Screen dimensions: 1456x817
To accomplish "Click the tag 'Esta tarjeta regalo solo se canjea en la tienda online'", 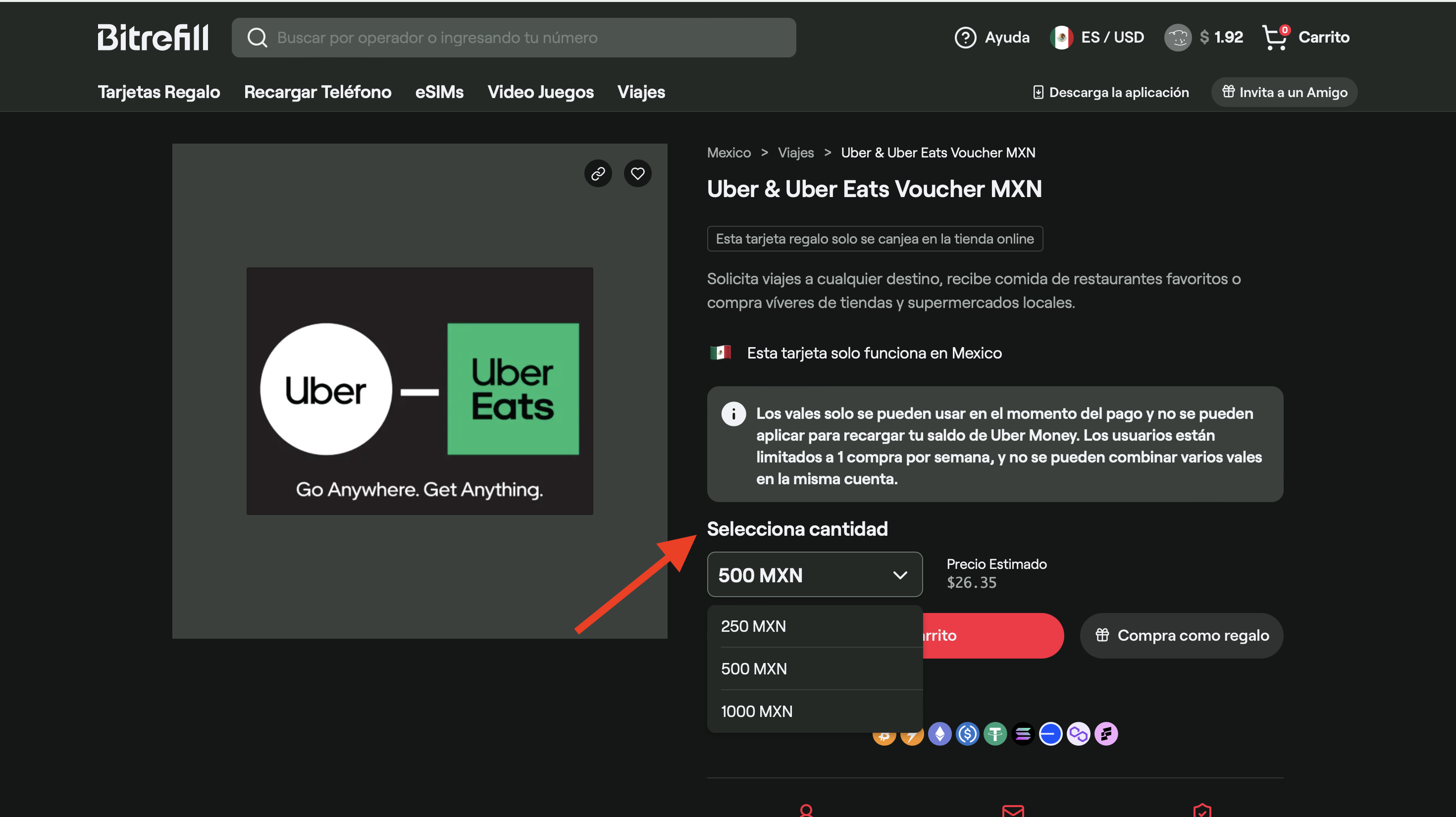I will pos(875,239).
